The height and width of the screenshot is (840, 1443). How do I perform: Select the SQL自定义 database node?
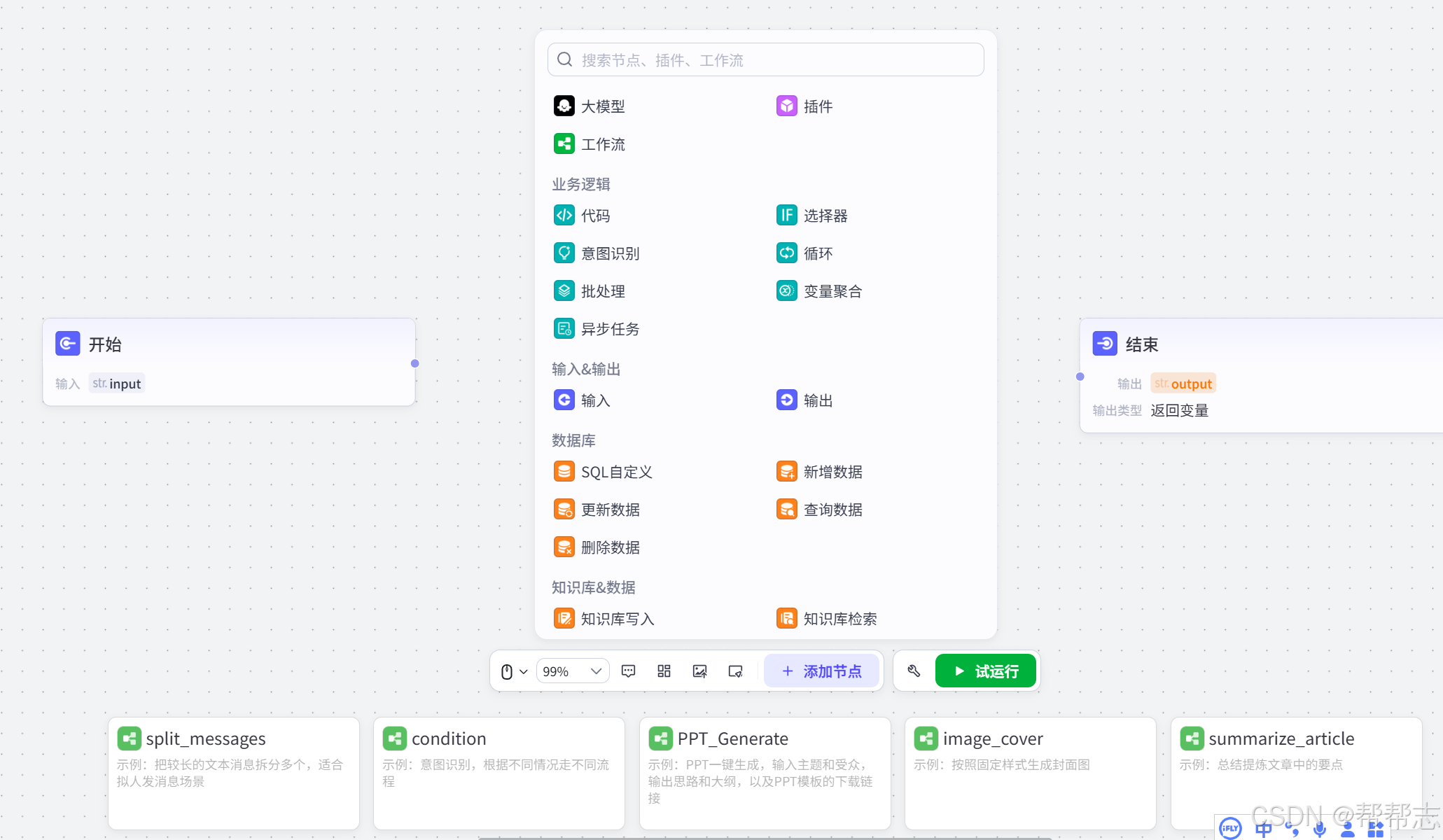(603, 471)
